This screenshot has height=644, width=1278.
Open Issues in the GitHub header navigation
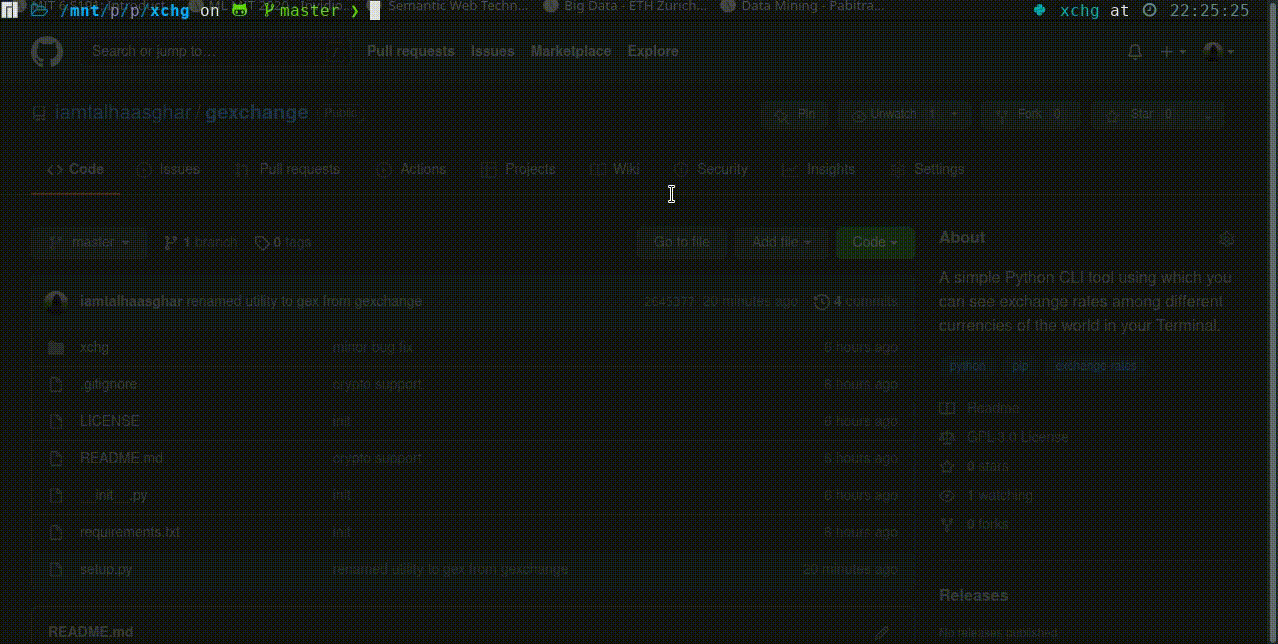coord(493,51)
